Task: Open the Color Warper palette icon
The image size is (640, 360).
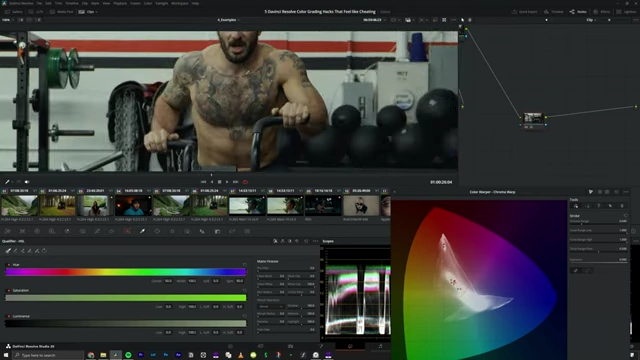Action: [127, 231]
